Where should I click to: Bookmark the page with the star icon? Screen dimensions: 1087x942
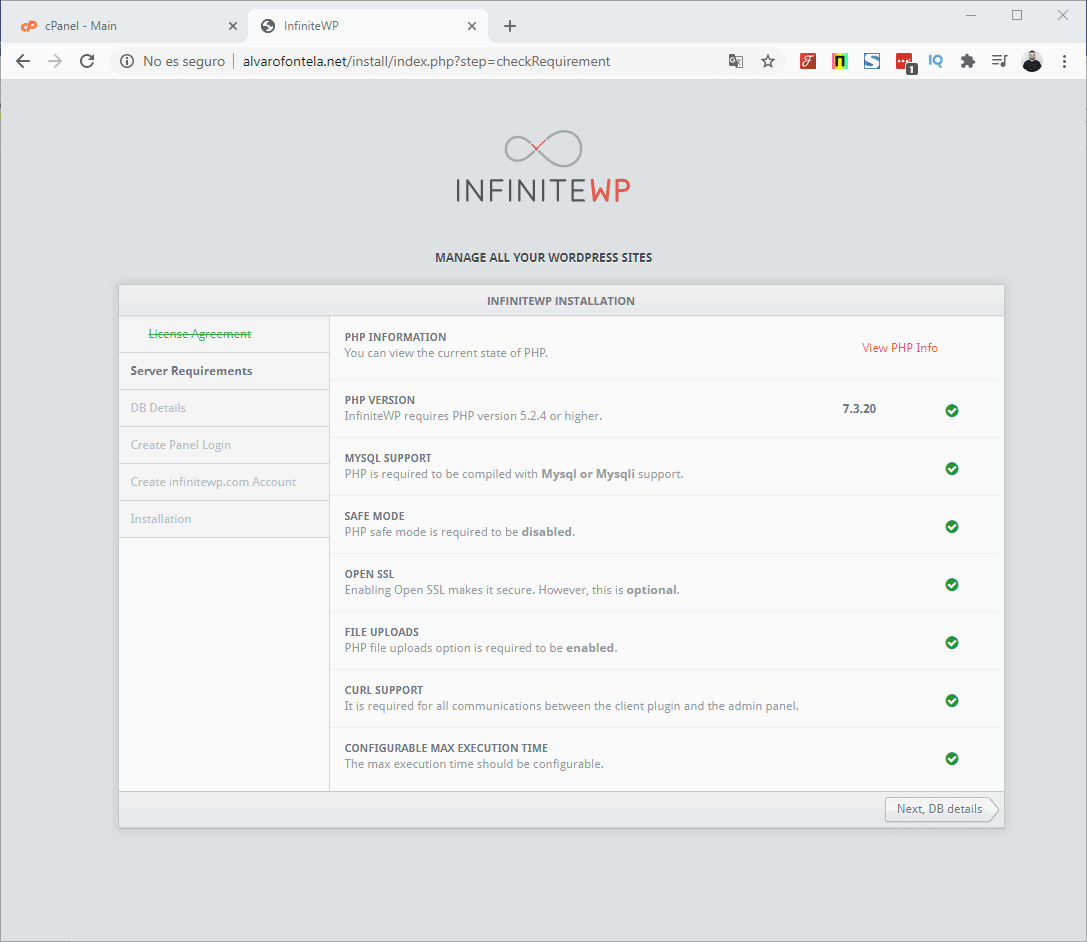point(768,61)
